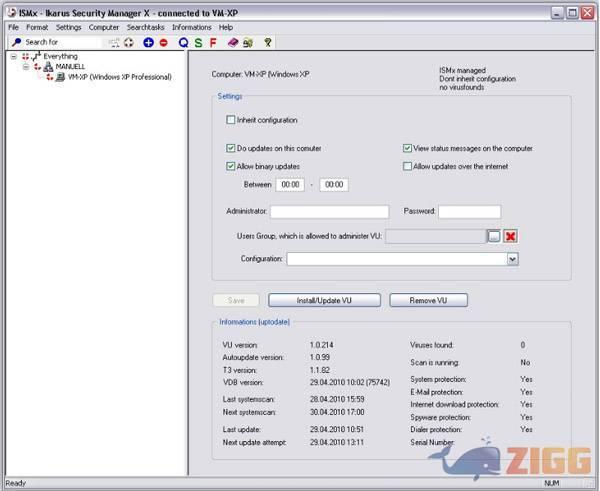Uncheck View status messages on the computer
The height and width of the screenshot is (491, 600).
pyautogui.click(x=407, y=148)
